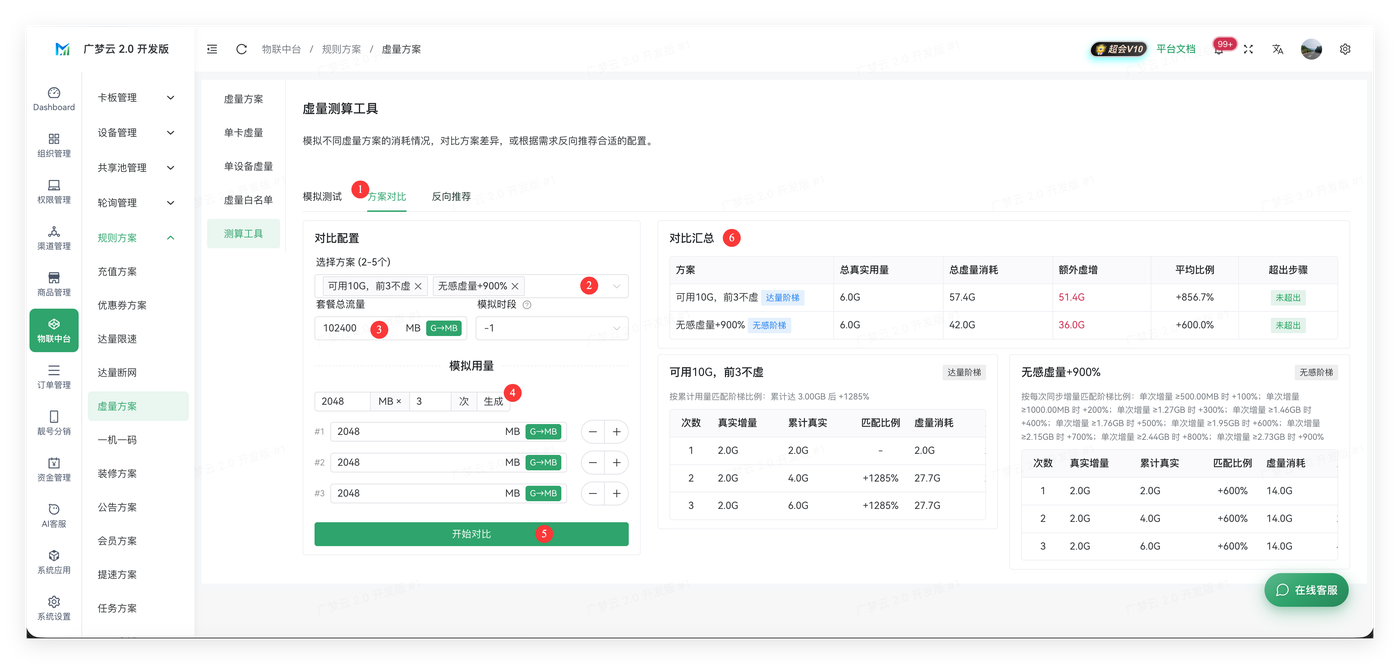Screen dimensions: 1400x665
Task: Expand the 共享池管理 menu group
Action: [136, 168]
